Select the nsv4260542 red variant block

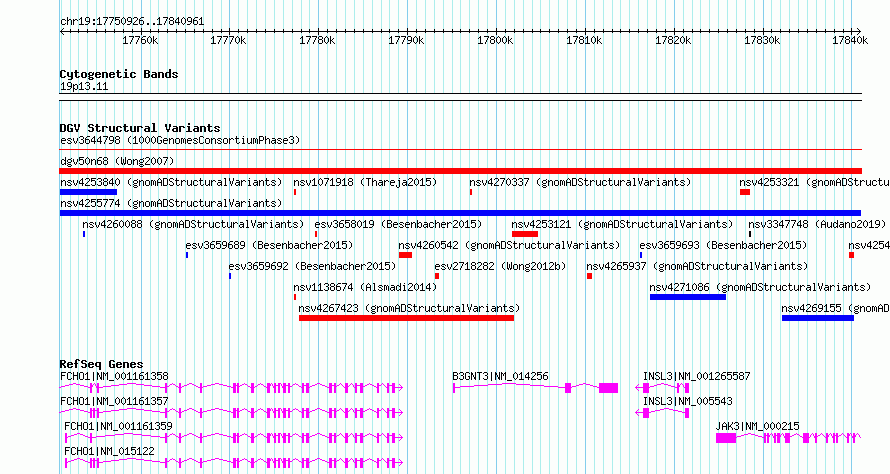[x=405, y=255]
